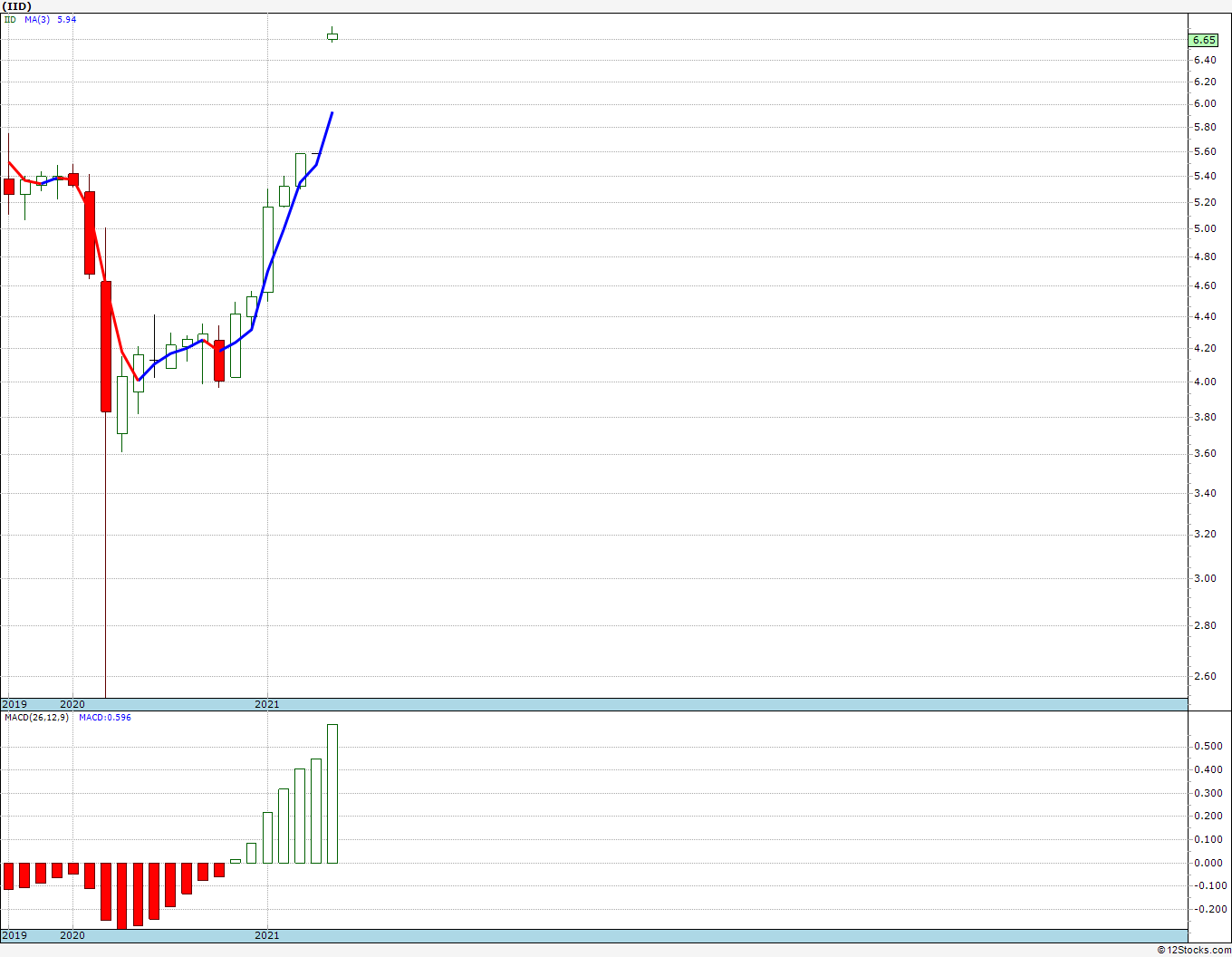This screenshot has width=1232, height=957.
Task: Click the 3.00 price axis label
Action: (x=1205, y=579)
